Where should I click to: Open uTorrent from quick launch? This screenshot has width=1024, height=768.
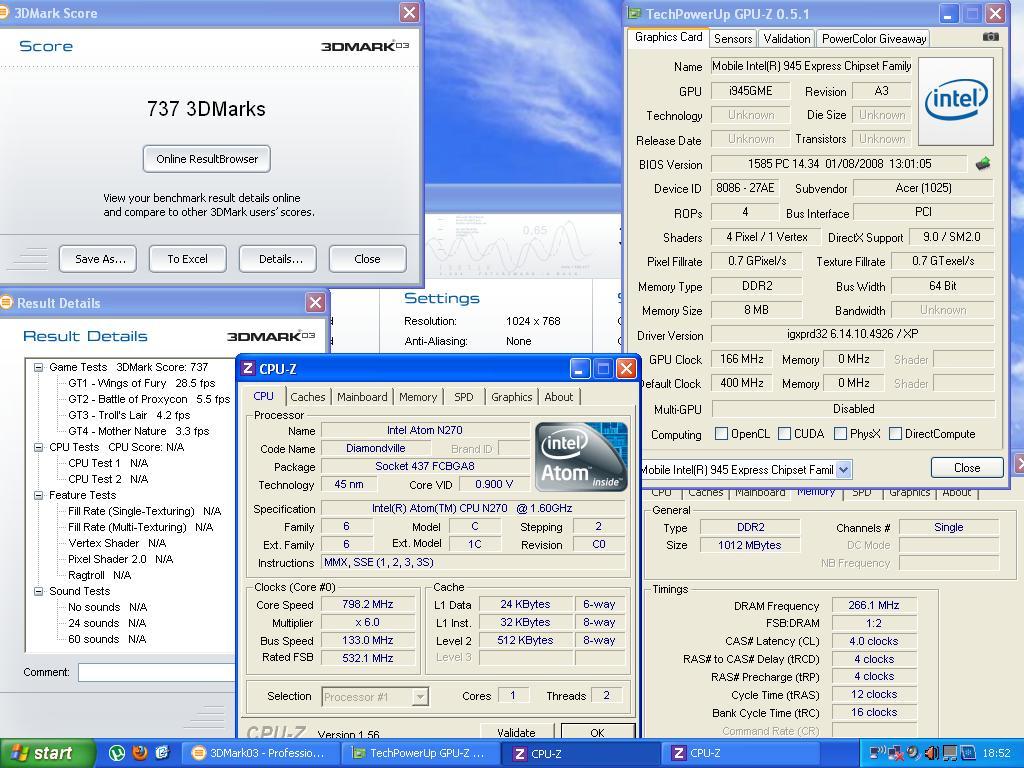click(117, 753)
